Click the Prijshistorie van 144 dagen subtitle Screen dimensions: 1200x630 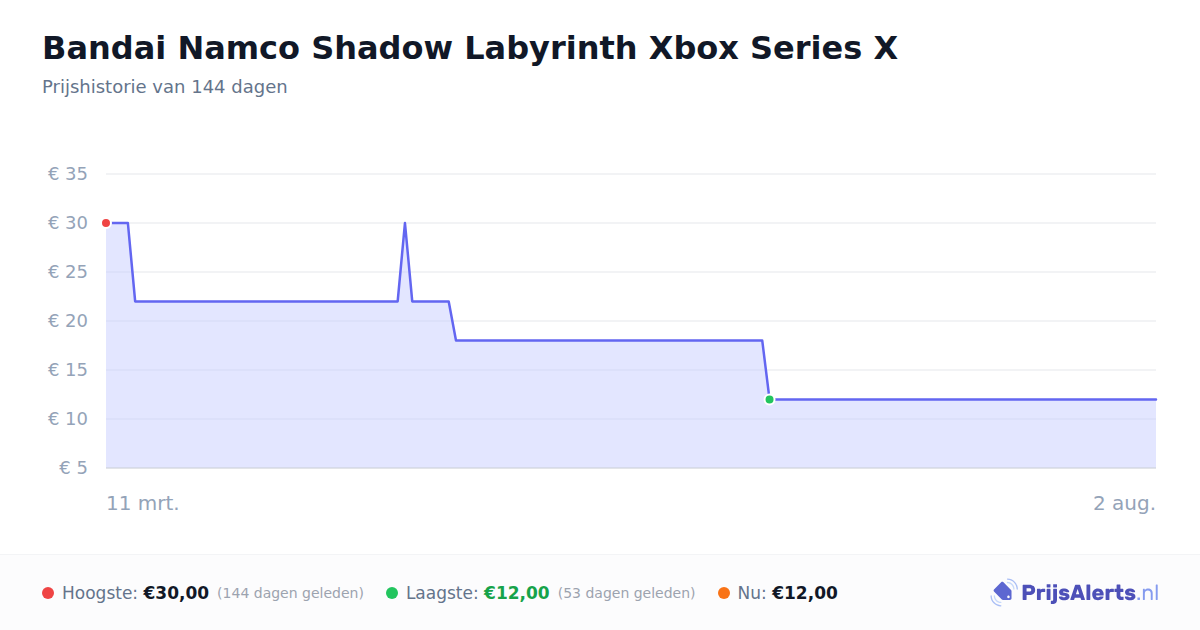pos(165,87)
